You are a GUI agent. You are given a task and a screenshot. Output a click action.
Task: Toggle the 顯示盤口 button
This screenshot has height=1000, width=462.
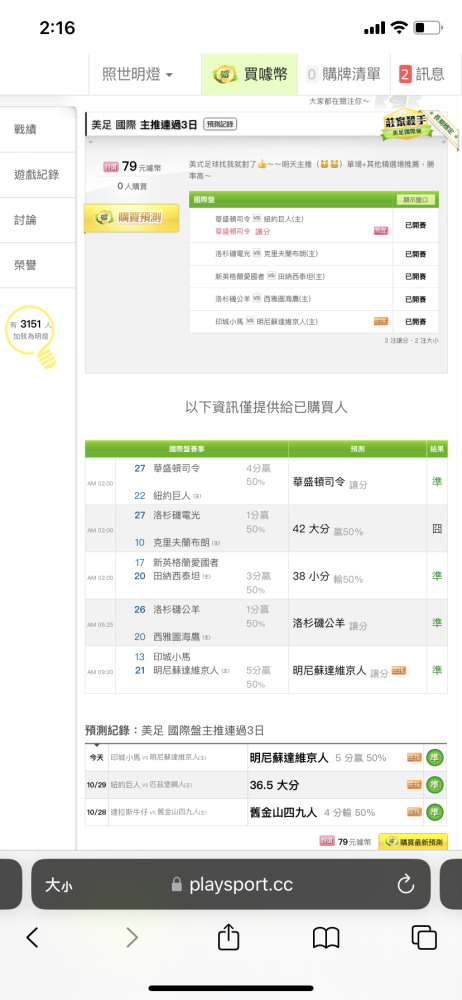point(415,200)
